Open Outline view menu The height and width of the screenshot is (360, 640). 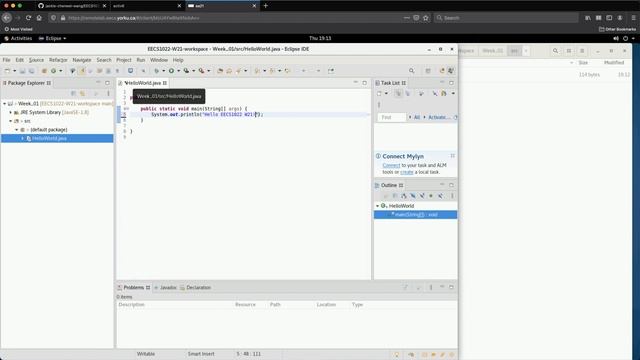(x=452, y=196)
